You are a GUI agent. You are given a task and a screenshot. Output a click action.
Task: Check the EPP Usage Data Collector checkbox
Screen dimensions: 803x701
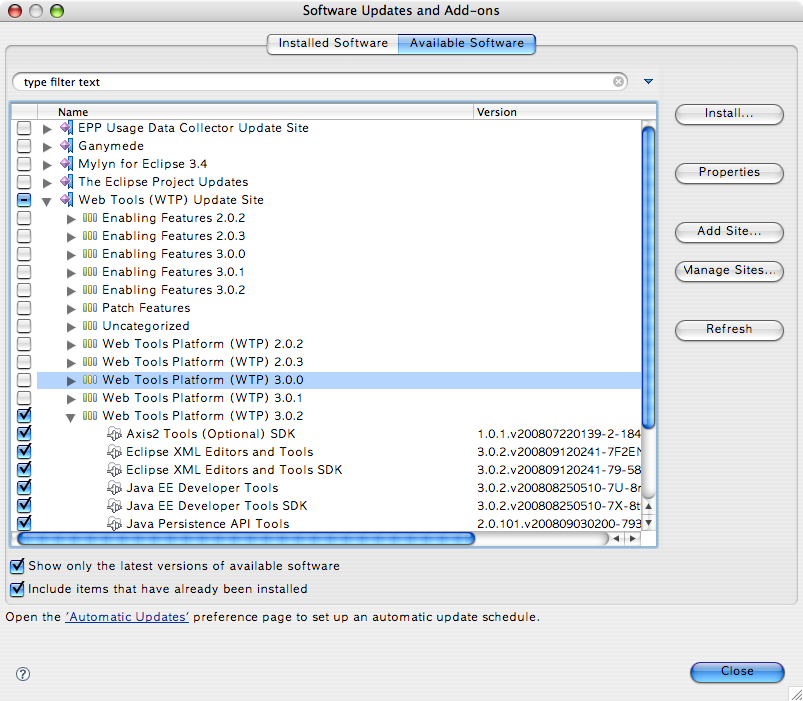tap(24, 128)
